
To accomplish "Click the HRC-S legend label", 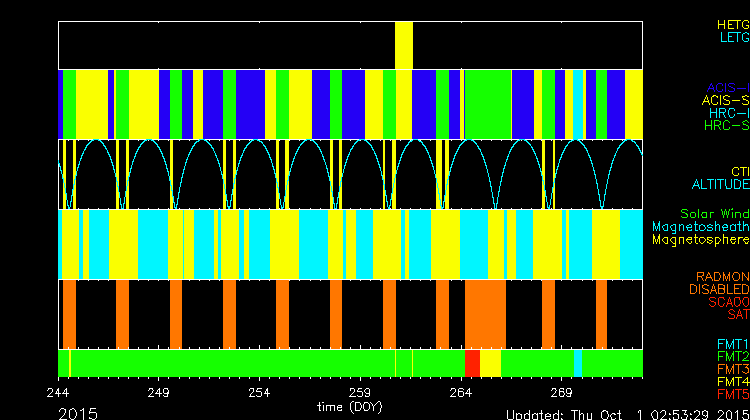I will (x=726, y=126).
